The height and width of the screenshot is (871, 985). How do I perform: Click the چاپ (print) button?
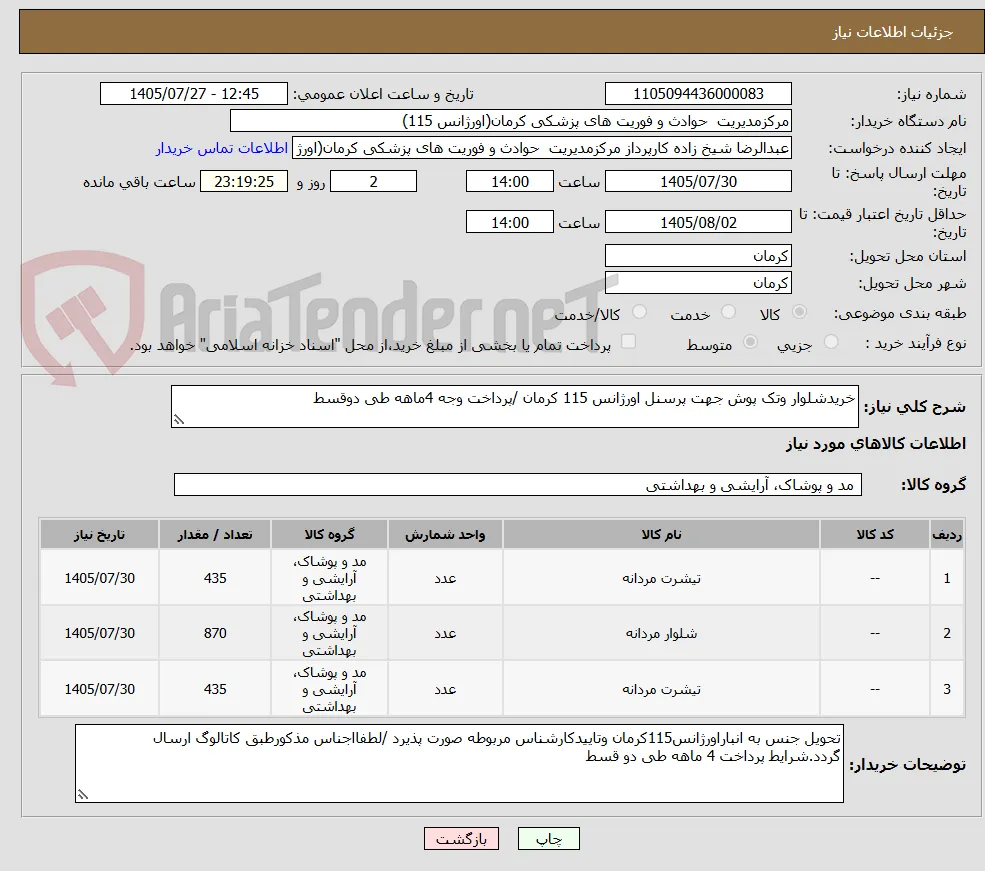point(548,839)
